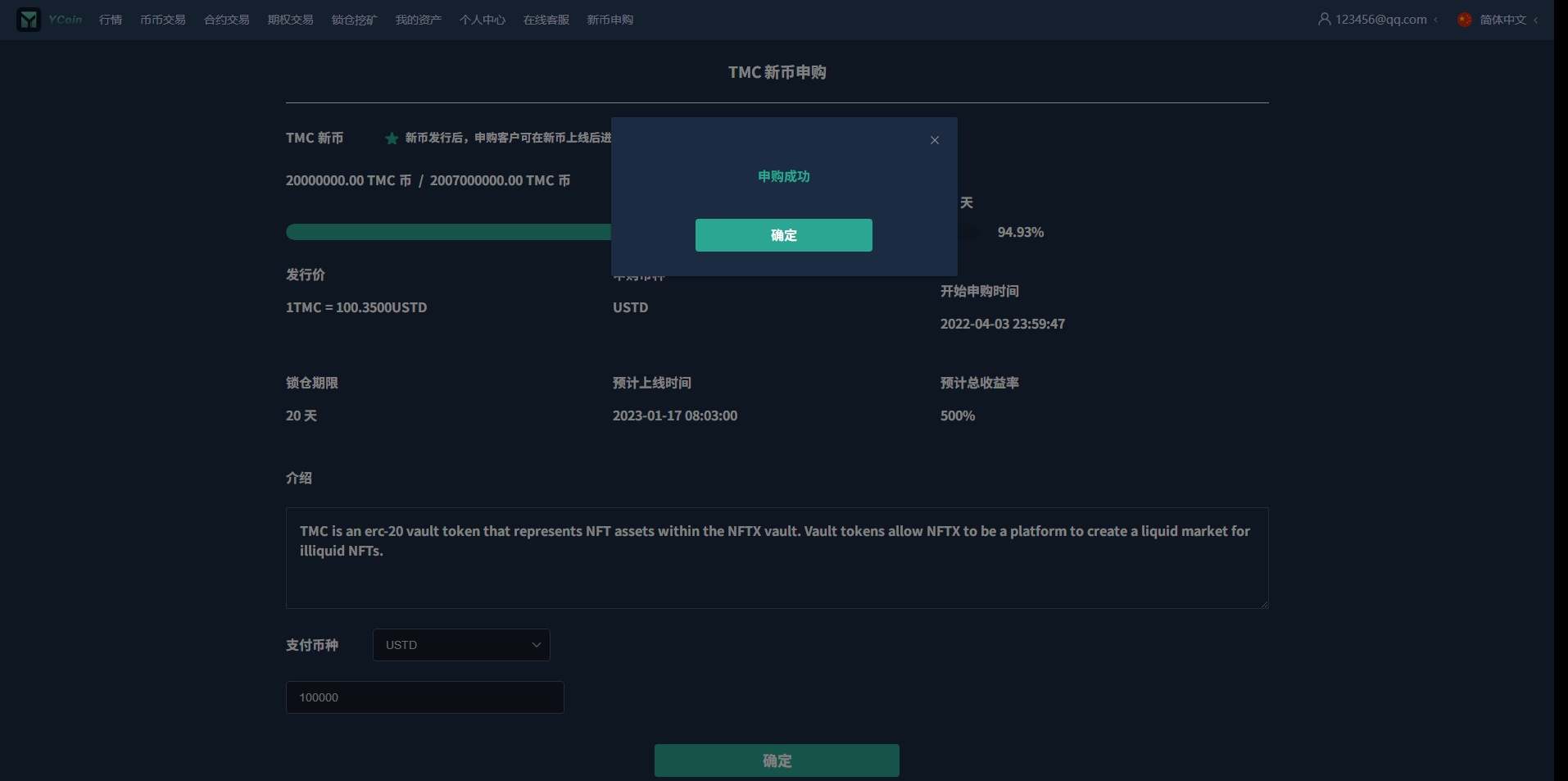Click the green star icon beside TMC 新币
Viewport: 1568px width, 781px height.
tap(392, 138)
